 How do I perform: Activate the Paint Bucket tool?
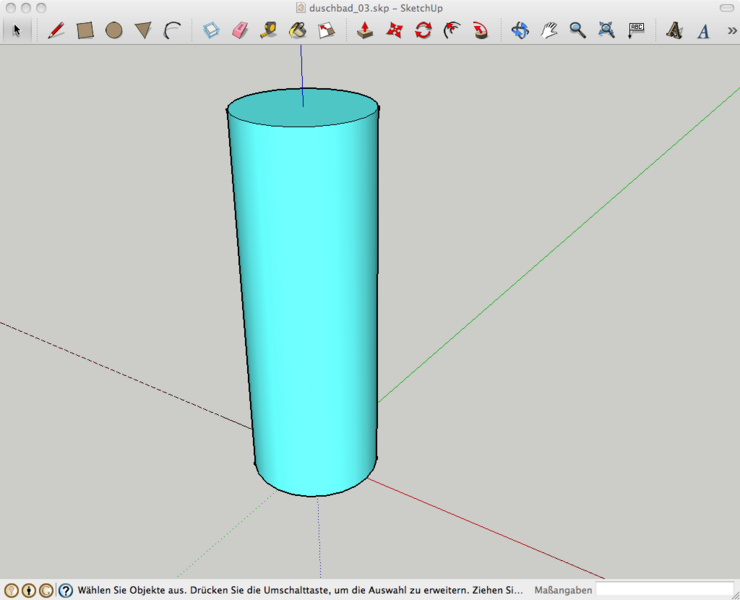click(297, 30)
